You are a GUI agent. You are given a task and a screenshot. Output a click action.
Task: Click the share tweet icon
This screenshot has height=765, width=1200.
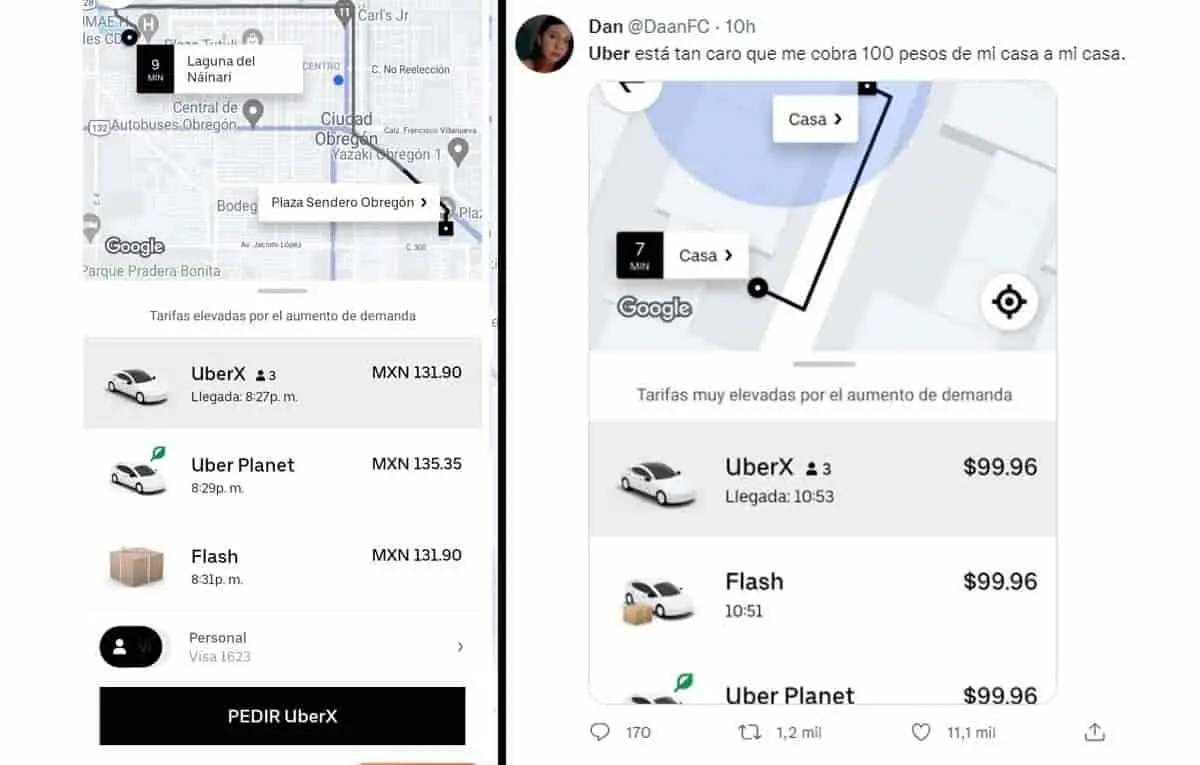[x=1095, y=732]
